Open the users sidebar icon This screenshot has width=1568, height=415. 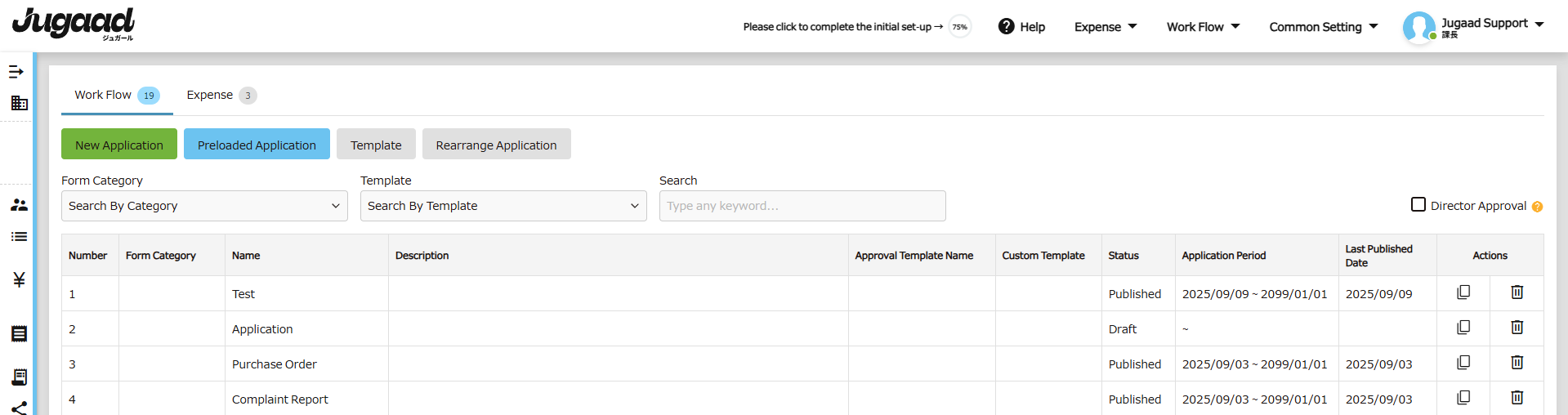[19, 205]
